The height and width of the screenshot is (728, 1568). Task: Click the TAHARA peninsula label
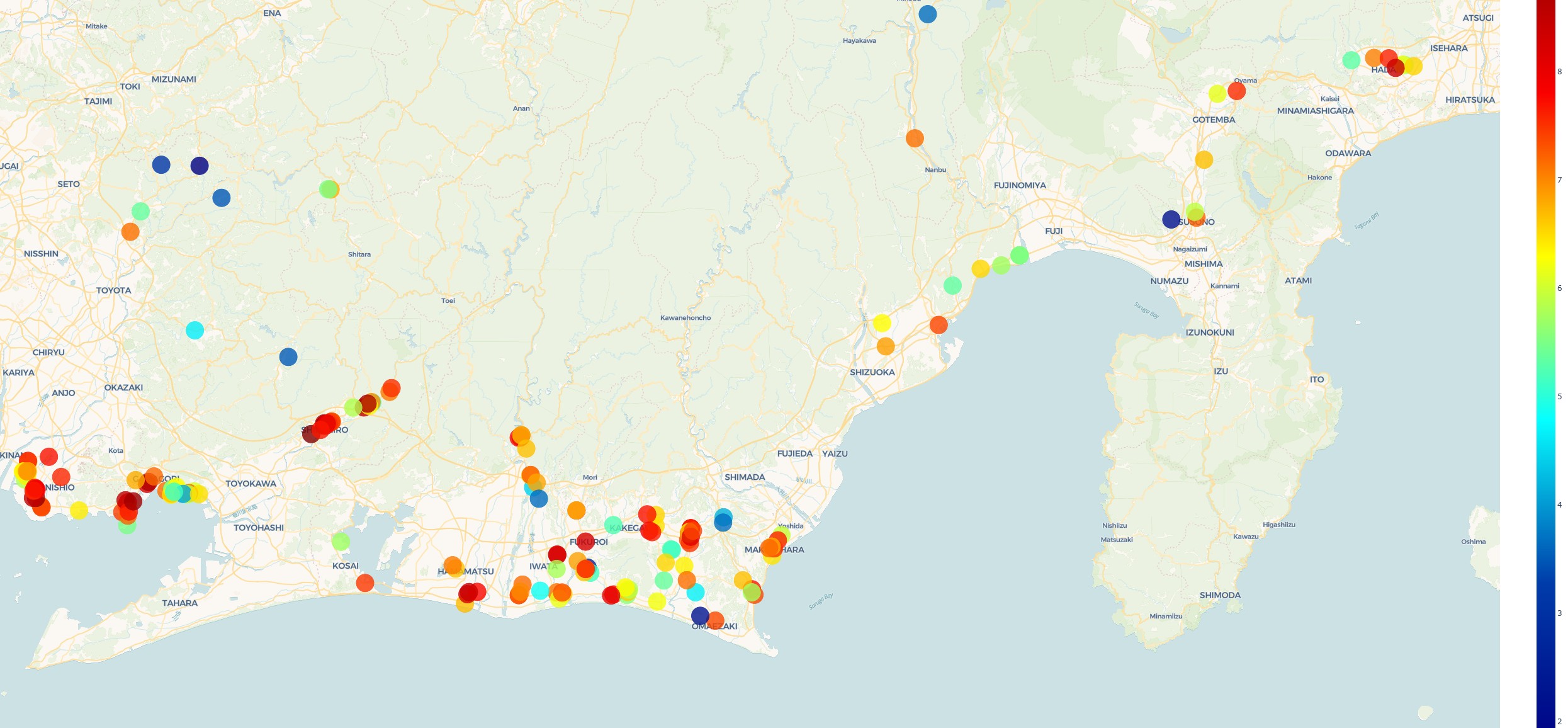(x=179, y=603)
